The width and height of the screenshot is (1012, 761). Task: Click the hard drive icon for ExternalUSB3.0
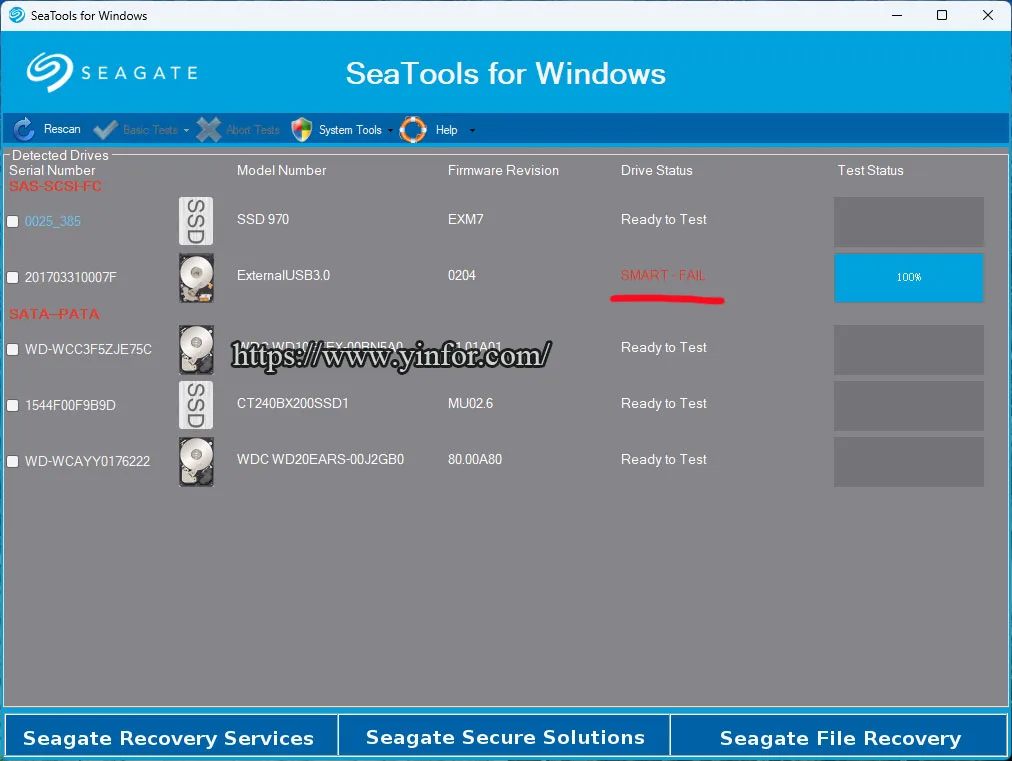click(196, 278)
